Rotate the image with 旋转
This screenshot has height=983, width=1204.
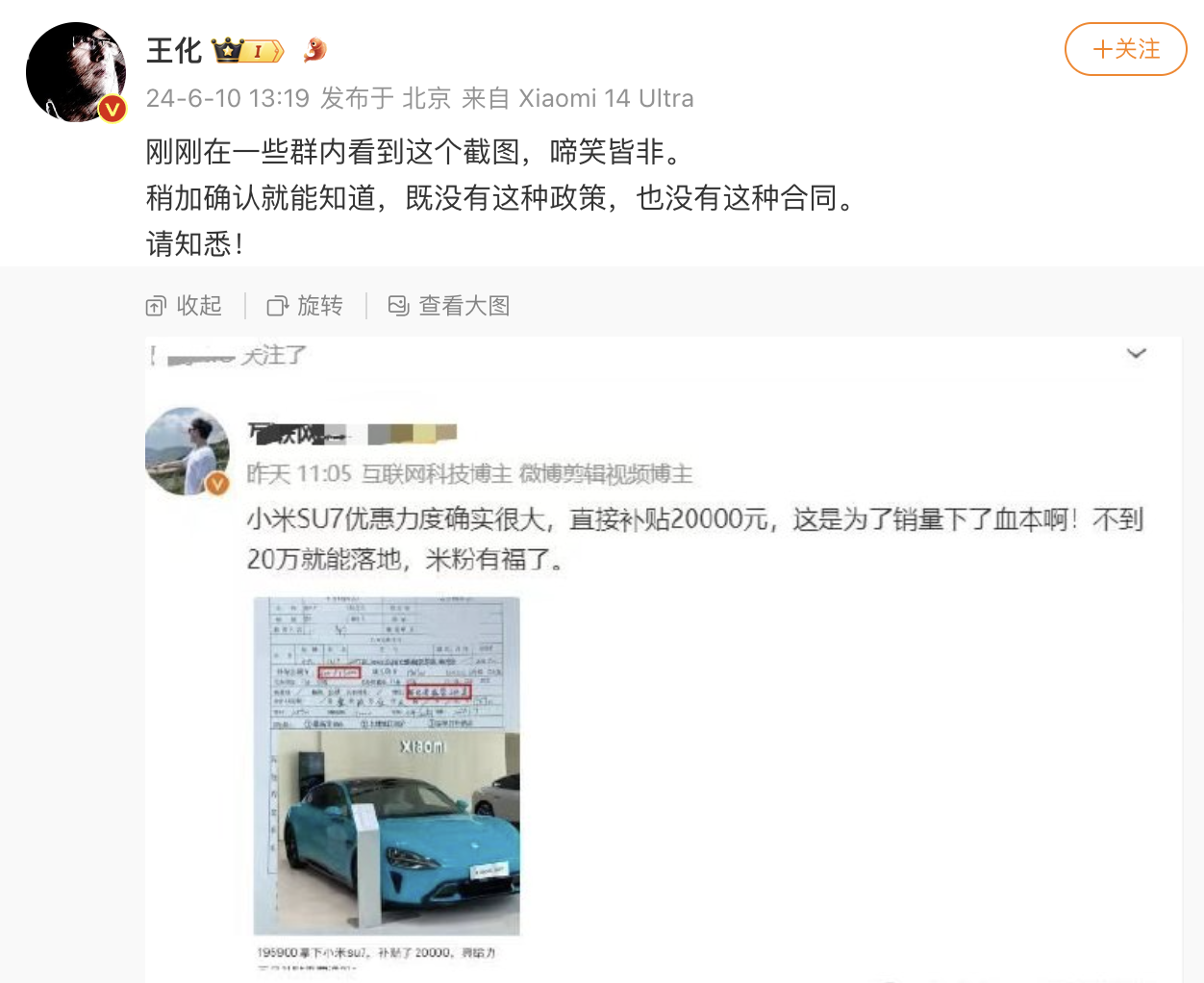[x=305, y=306]
